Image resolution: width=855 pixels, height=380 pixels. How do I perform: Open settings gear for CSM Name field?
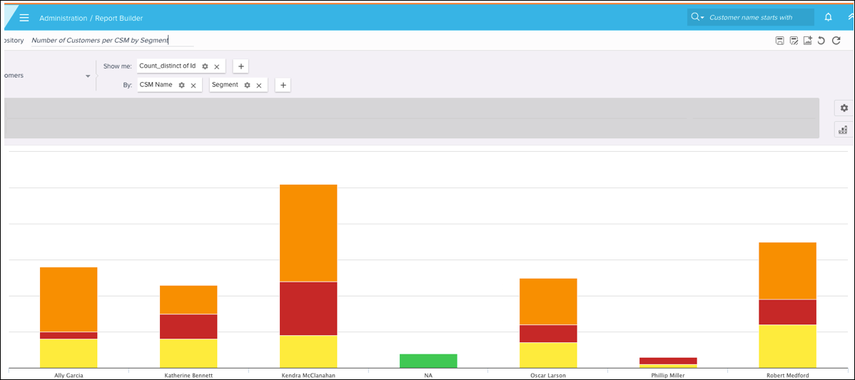click(x=182, y=85)
